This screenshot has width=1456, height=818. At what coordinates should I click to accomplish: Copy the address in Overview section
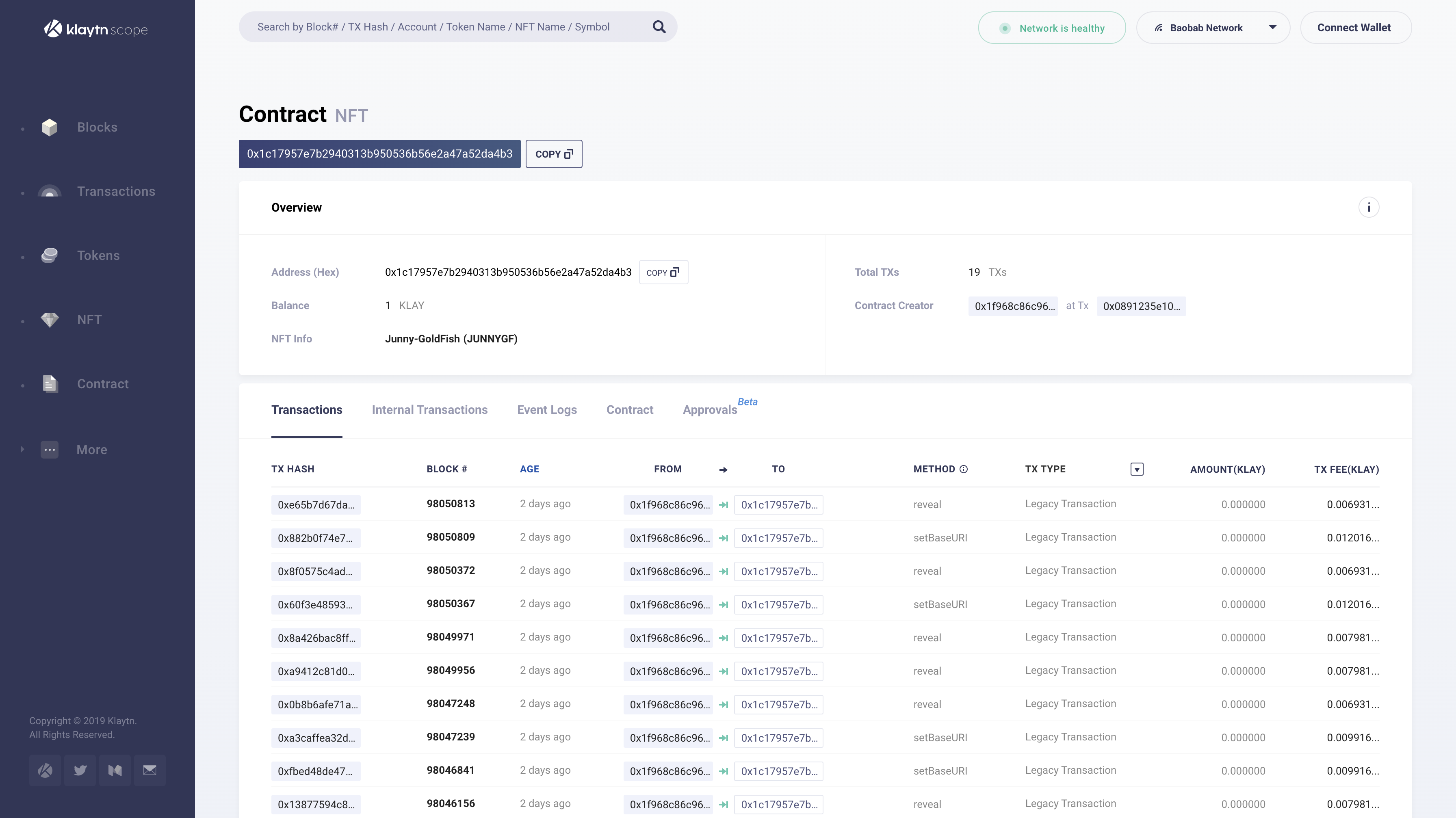pos(663,272)
